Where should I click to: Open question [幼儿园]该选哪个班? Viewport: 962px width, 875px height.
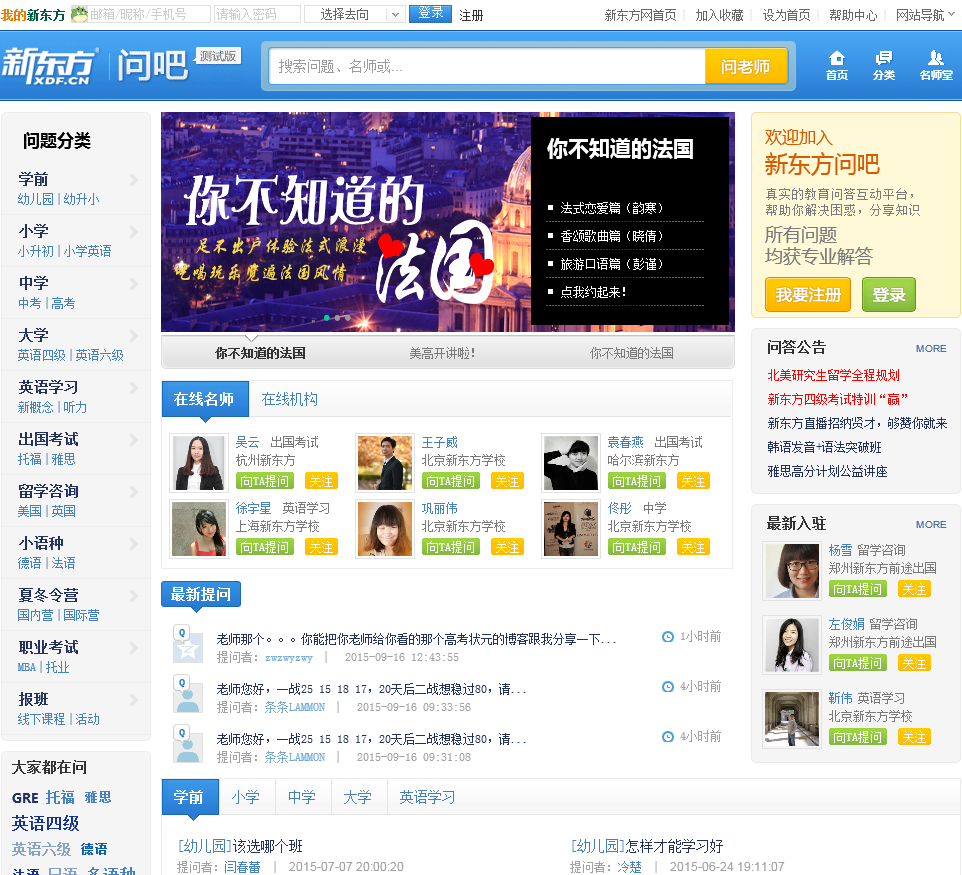point(240,846)
